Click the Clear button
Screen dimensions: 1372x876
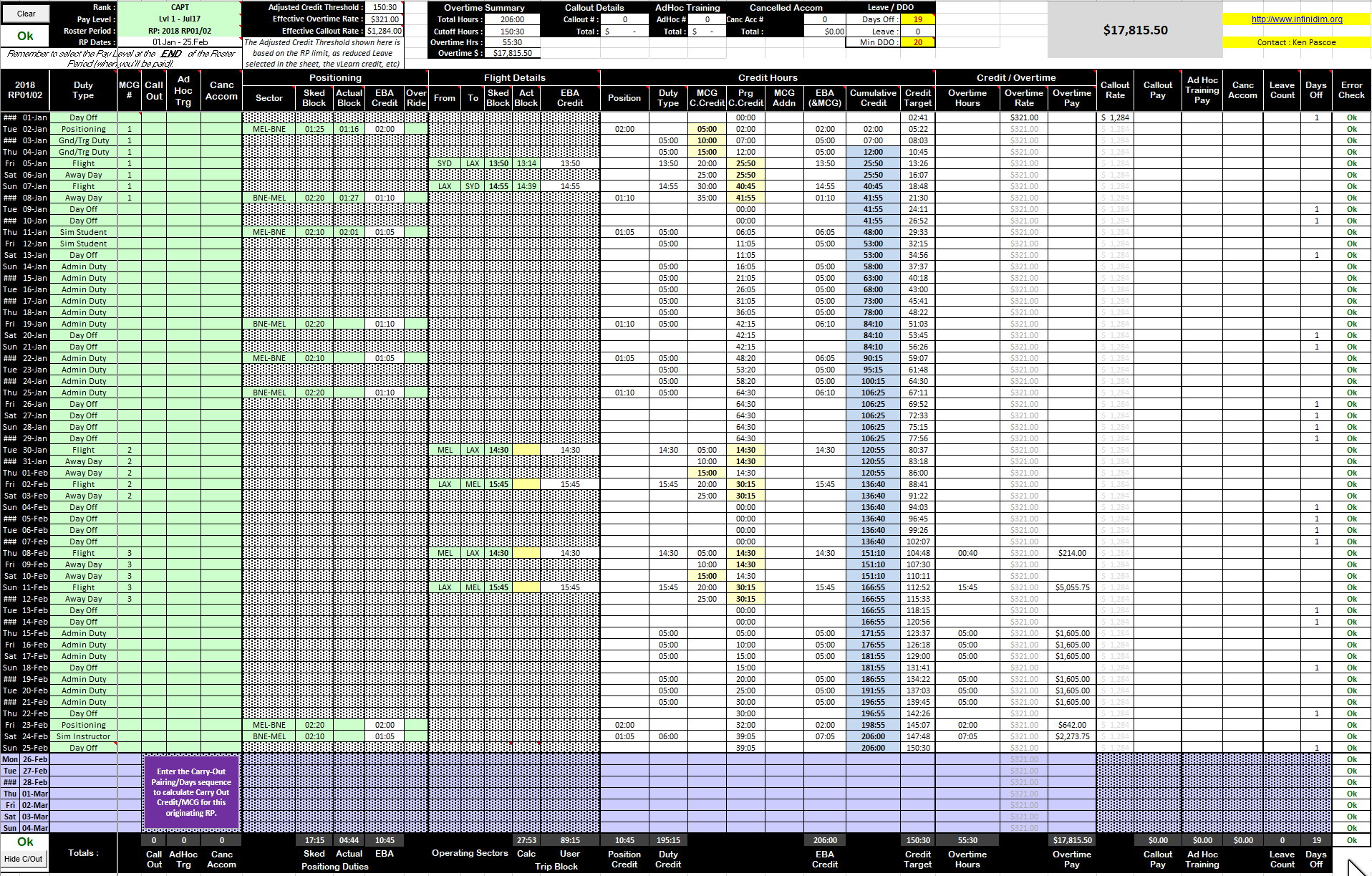pos(26,14)
